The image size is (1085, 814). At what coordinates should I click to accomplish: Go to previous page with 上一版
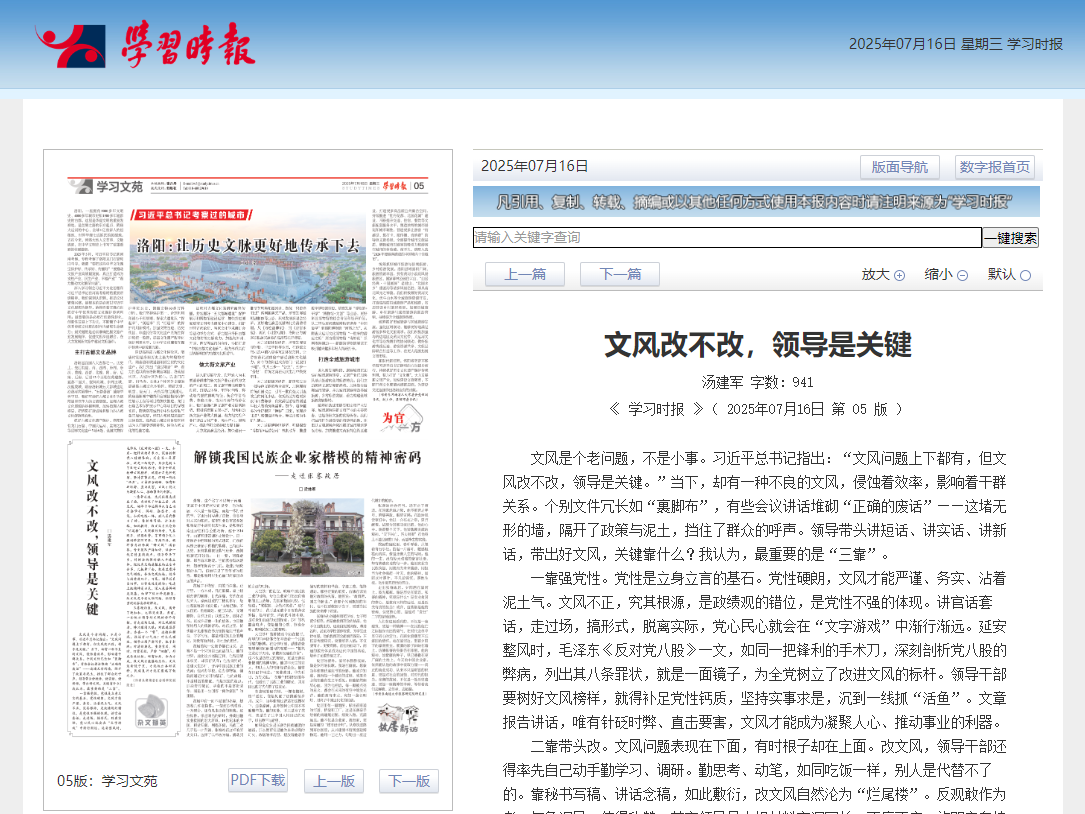coord(334,781)
